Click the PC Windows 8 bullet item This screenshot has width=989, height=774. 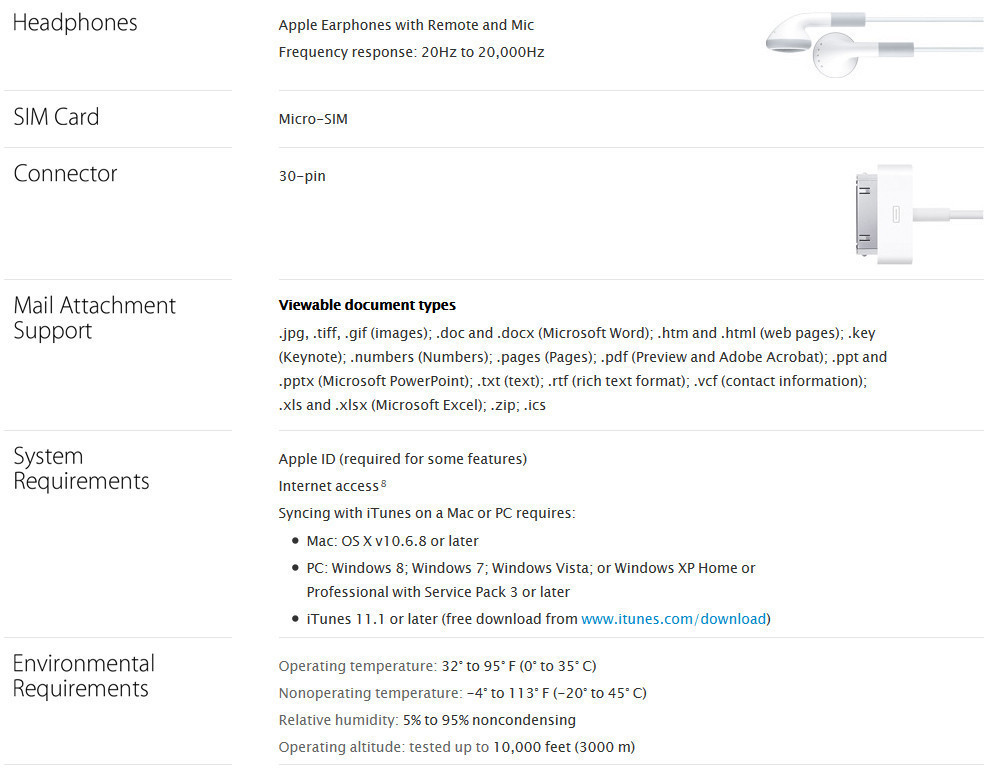point(530,568)
